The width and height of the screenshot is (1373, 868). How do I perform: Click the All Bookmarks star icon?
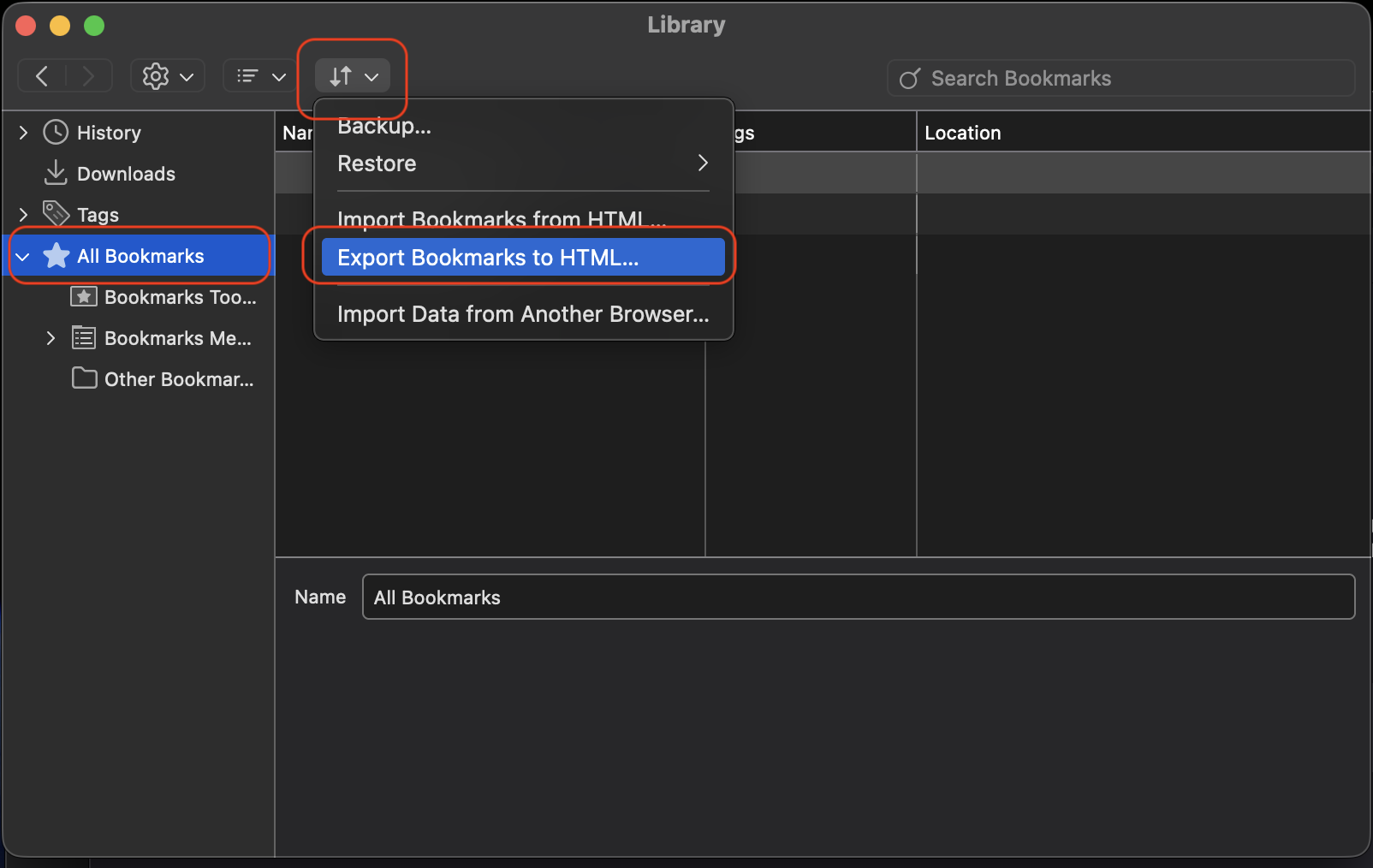56,255
